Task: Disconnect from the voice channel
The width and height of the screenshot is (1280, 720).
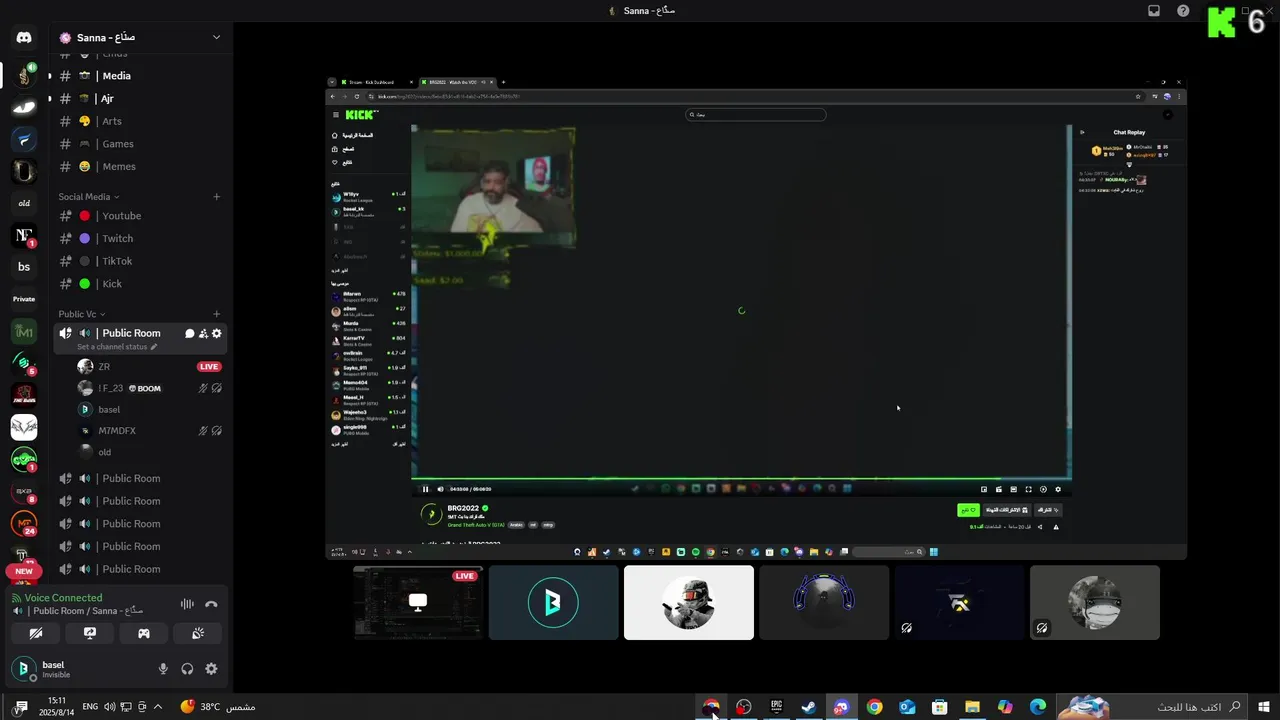Action: coord(211,604)
